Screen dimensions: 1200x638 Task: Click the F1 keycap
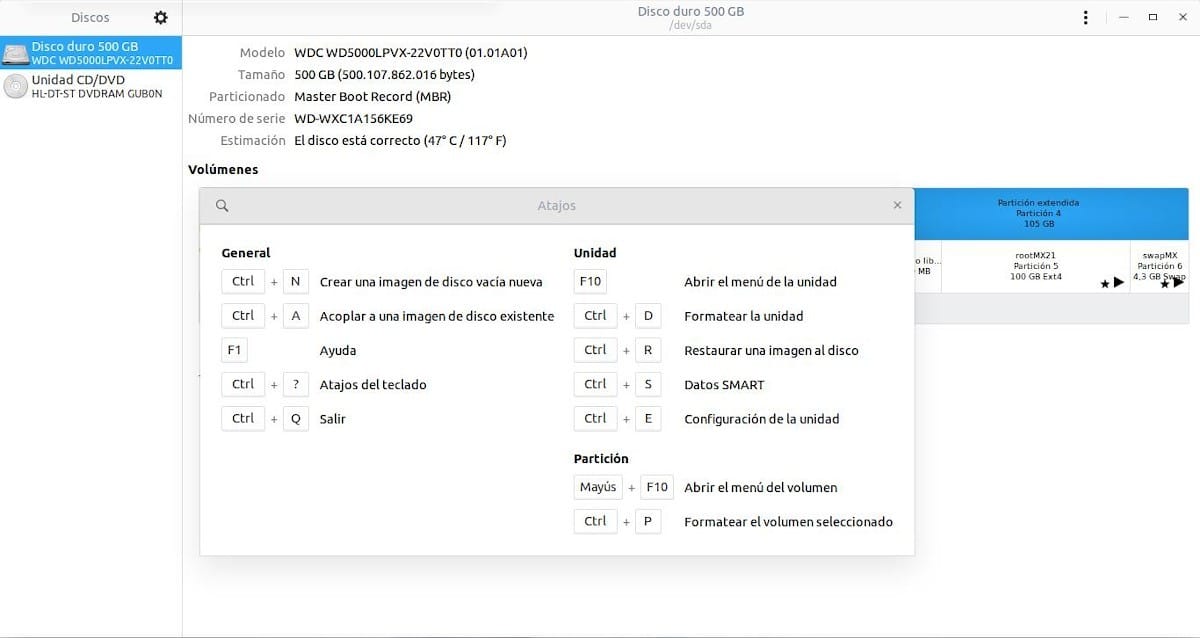(235, 350)
